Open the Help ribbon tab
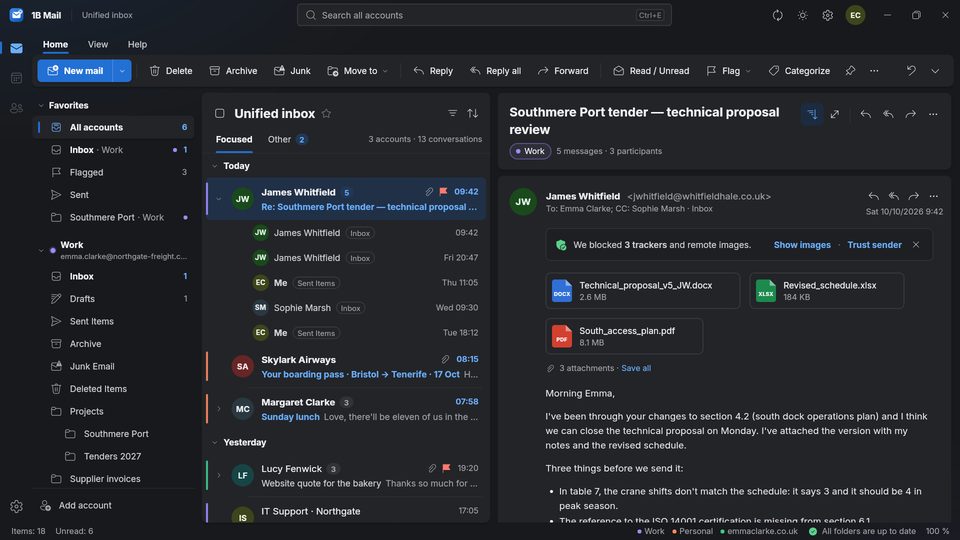The height and width of the screenshot is (540, 960). [137, 45]
